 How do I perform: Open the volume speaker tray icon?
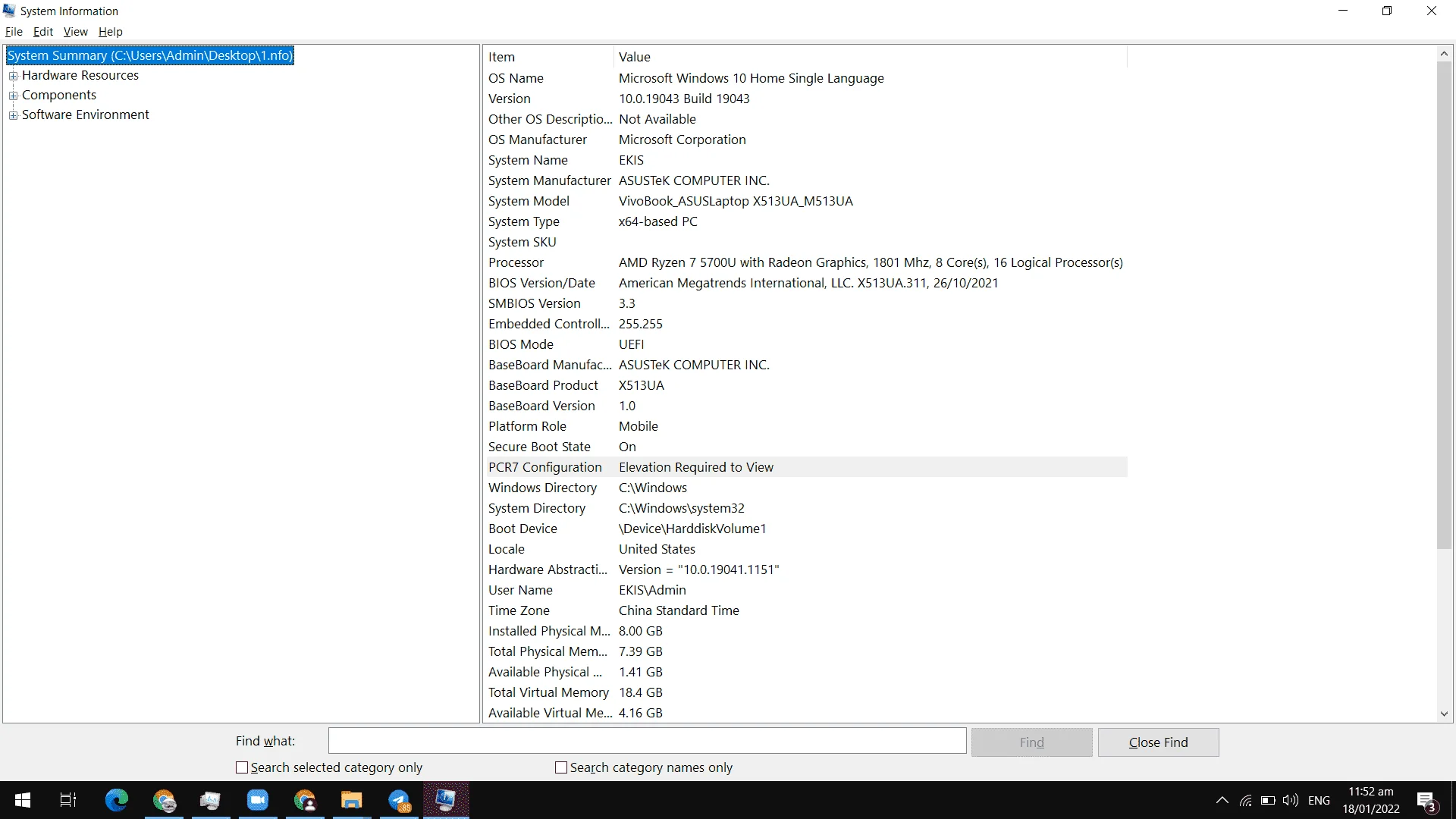(x=1291, y=800)
